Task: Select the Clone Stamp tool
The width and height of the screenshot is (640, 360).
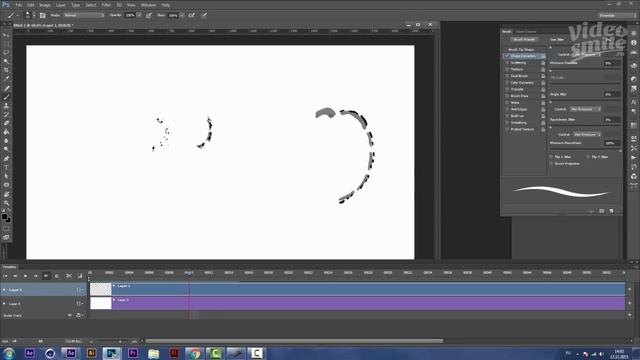Action: pyautogui.click(x=6, y=106)
